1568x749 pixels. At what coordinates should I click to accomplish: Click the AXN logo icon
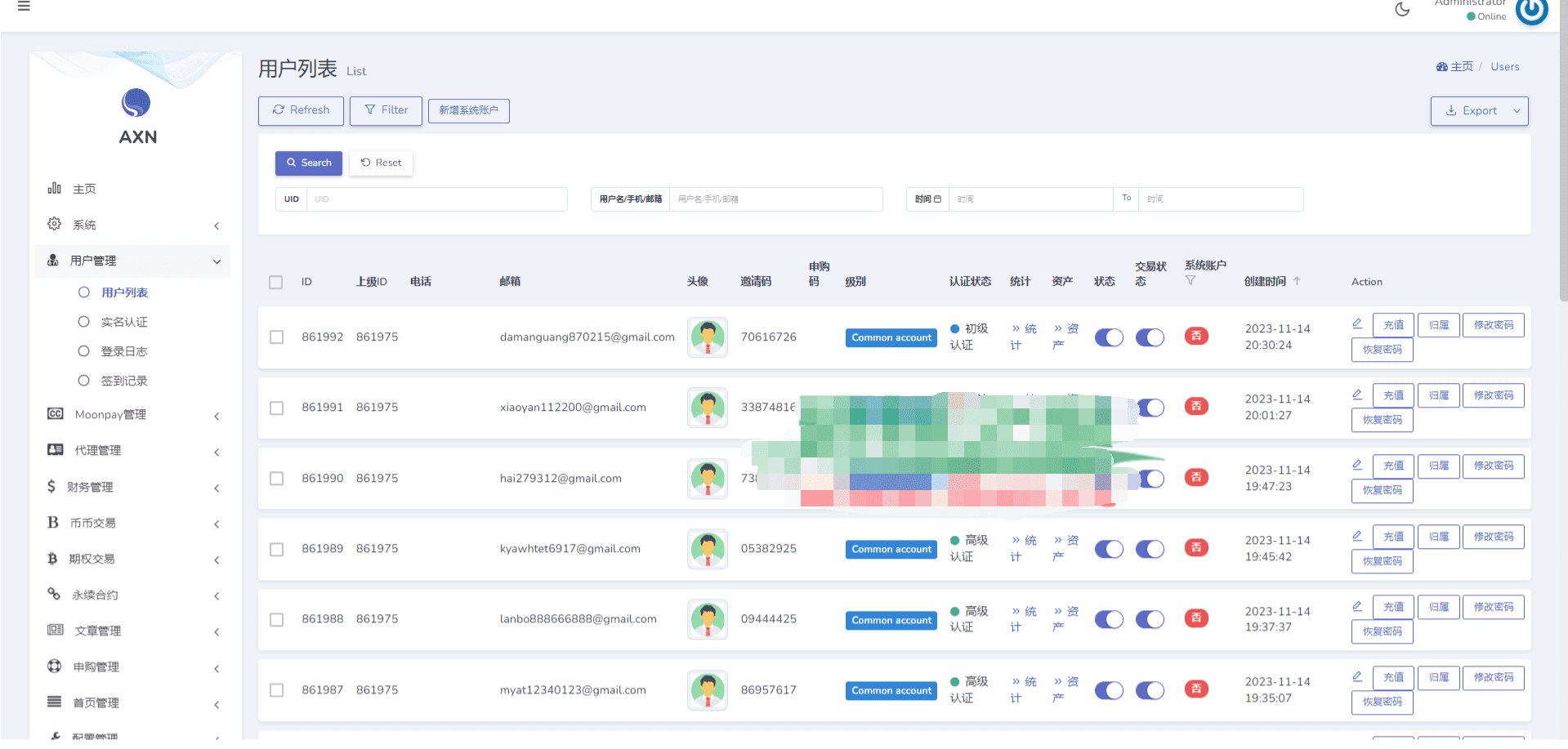136,103
